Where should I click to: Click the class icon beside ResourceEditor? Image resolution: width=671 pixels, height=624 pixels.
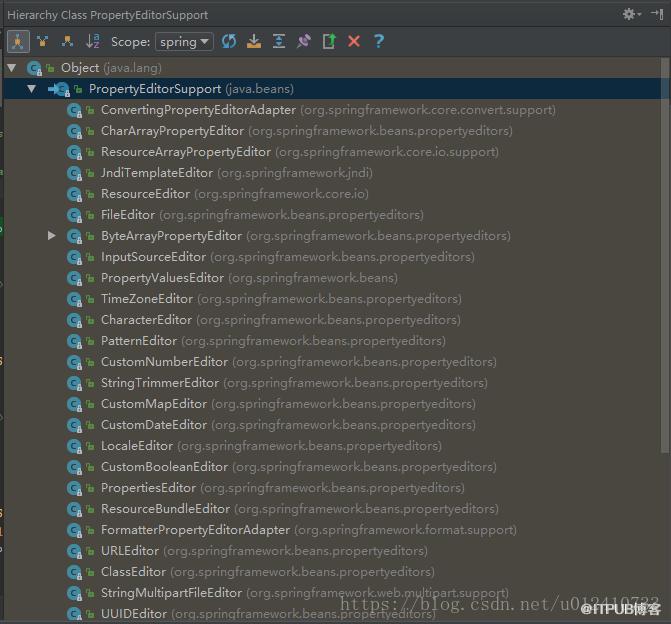pos(74,194)
